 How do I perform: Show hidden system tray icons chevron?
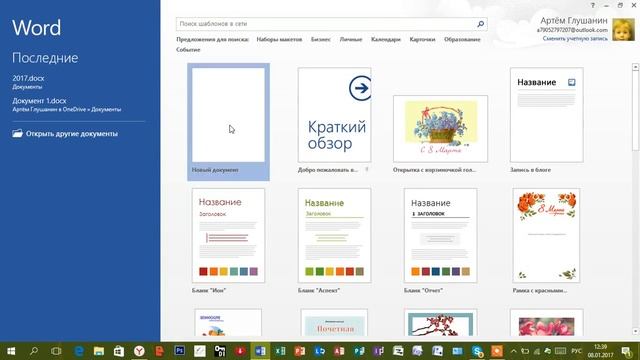514,351
